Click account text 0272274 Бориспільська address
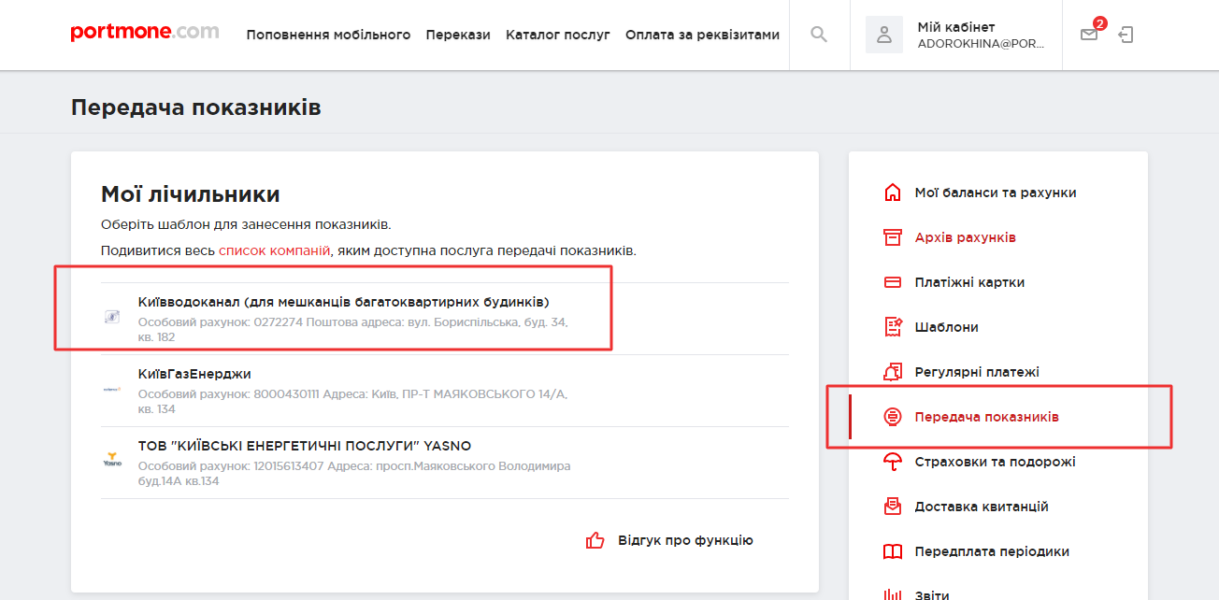The image size is (1219, 600). pyautogui.click(x=353, y=329)
